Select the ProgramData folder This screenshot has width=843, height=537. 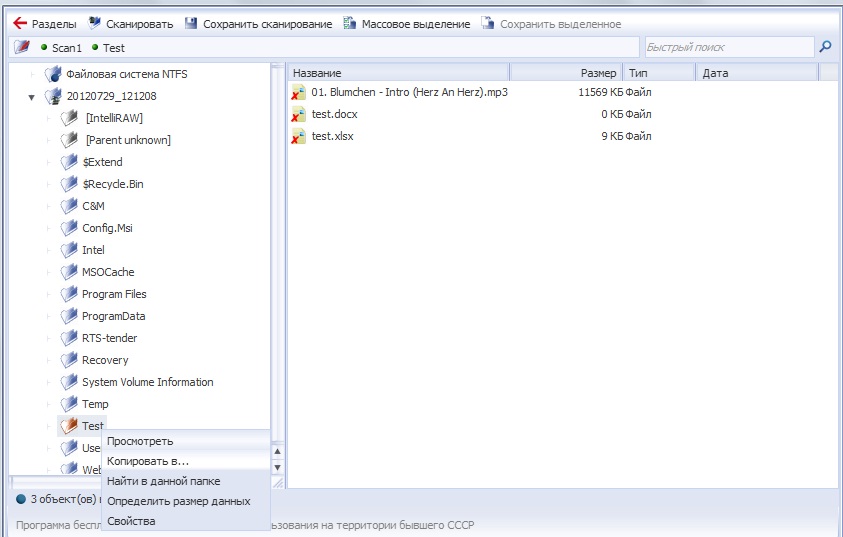(x=113, y=316)
